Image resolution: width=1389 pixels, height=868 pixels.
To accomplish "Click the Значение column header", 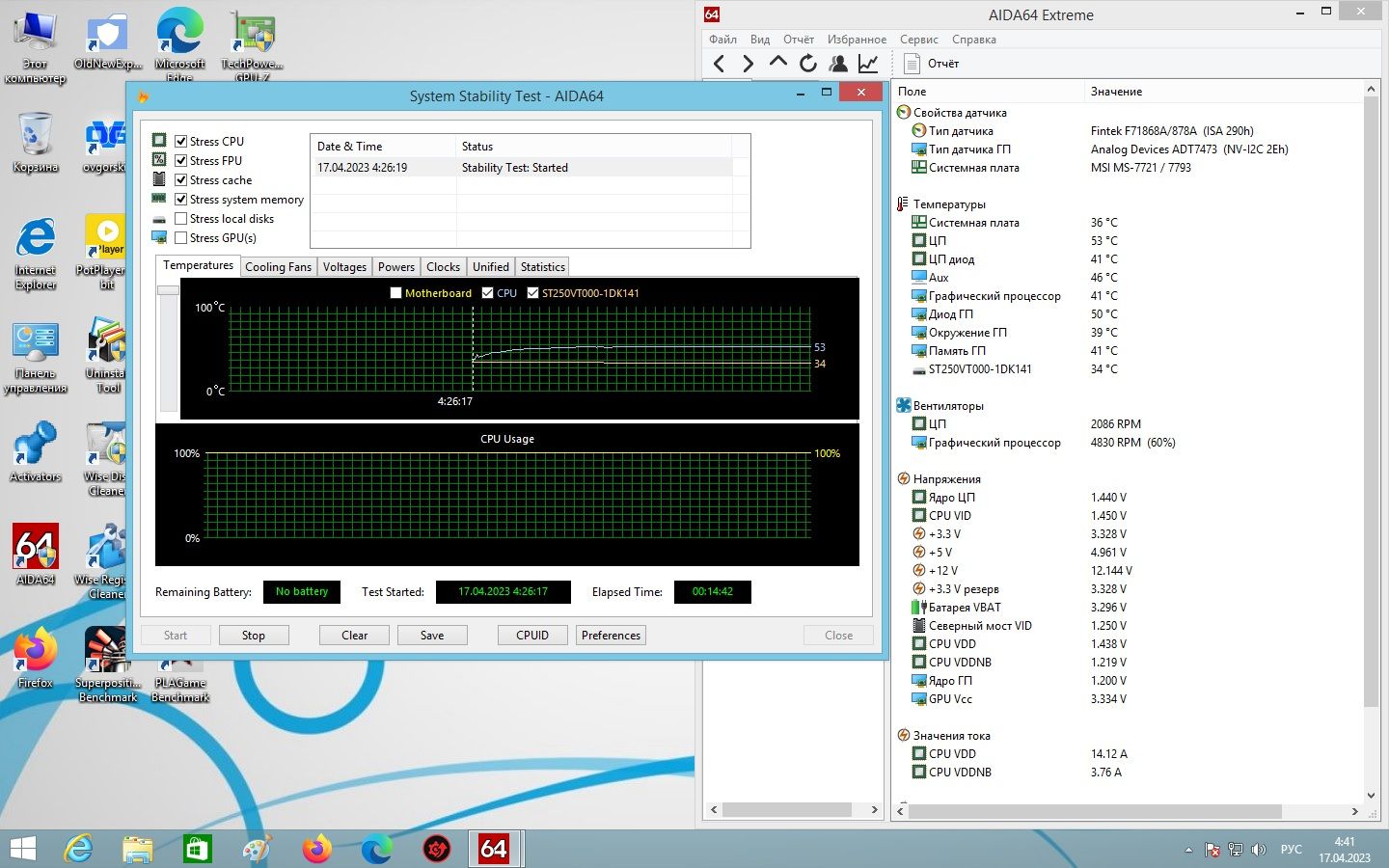I will click(1116, 92).
